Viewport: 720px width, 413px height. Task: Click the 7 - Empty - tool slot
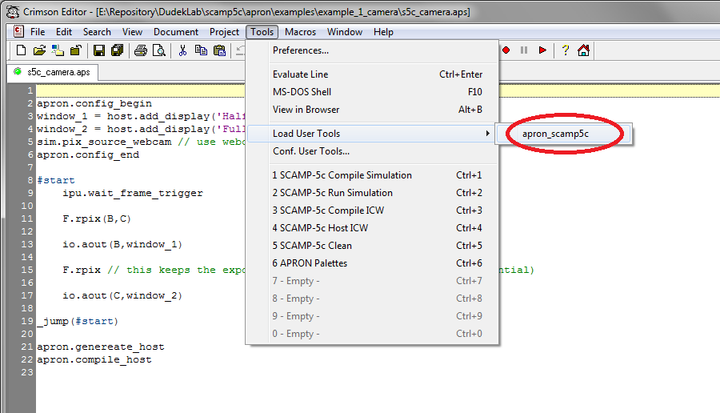click(x=373, y=281)
